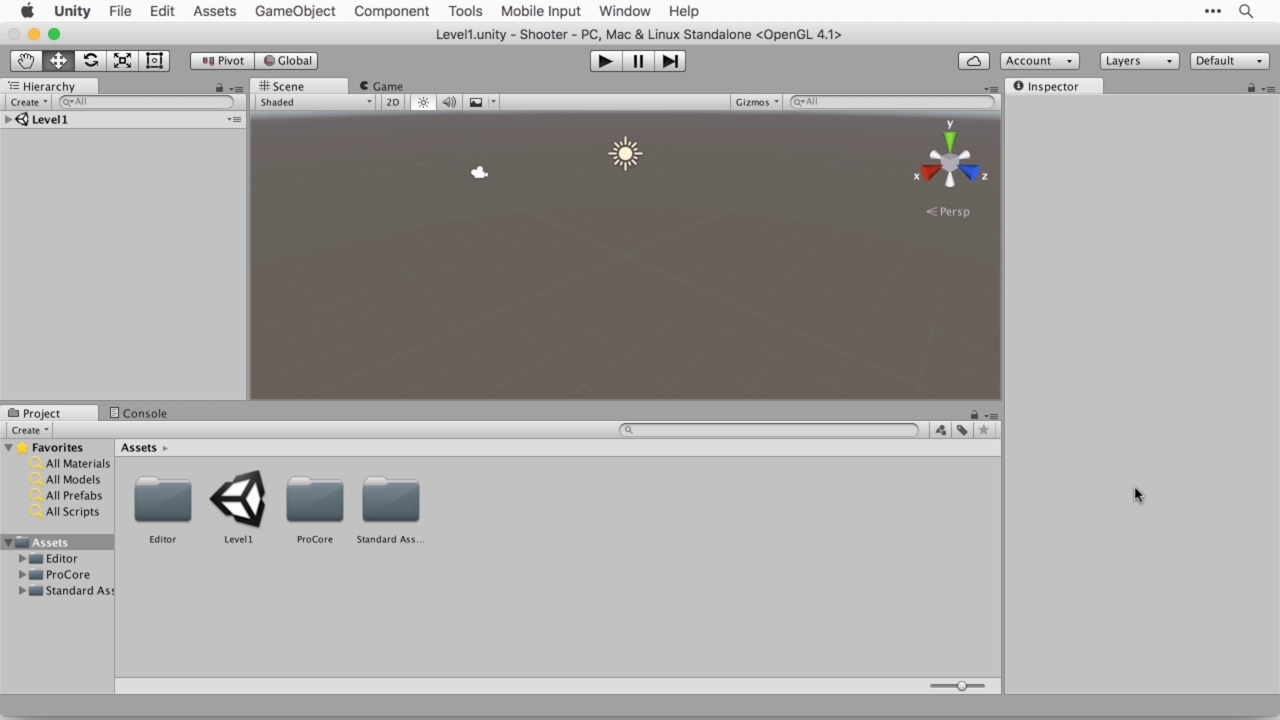
Task: Select the Move tool
Action: pos(58,61)
